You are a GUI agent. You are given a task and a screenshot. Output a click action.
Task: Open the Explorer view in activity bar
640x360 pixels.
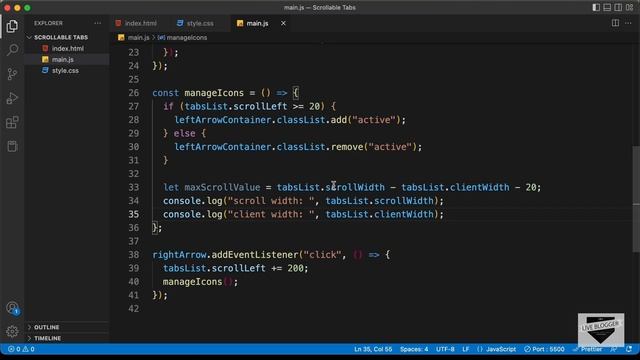point(12,26)
